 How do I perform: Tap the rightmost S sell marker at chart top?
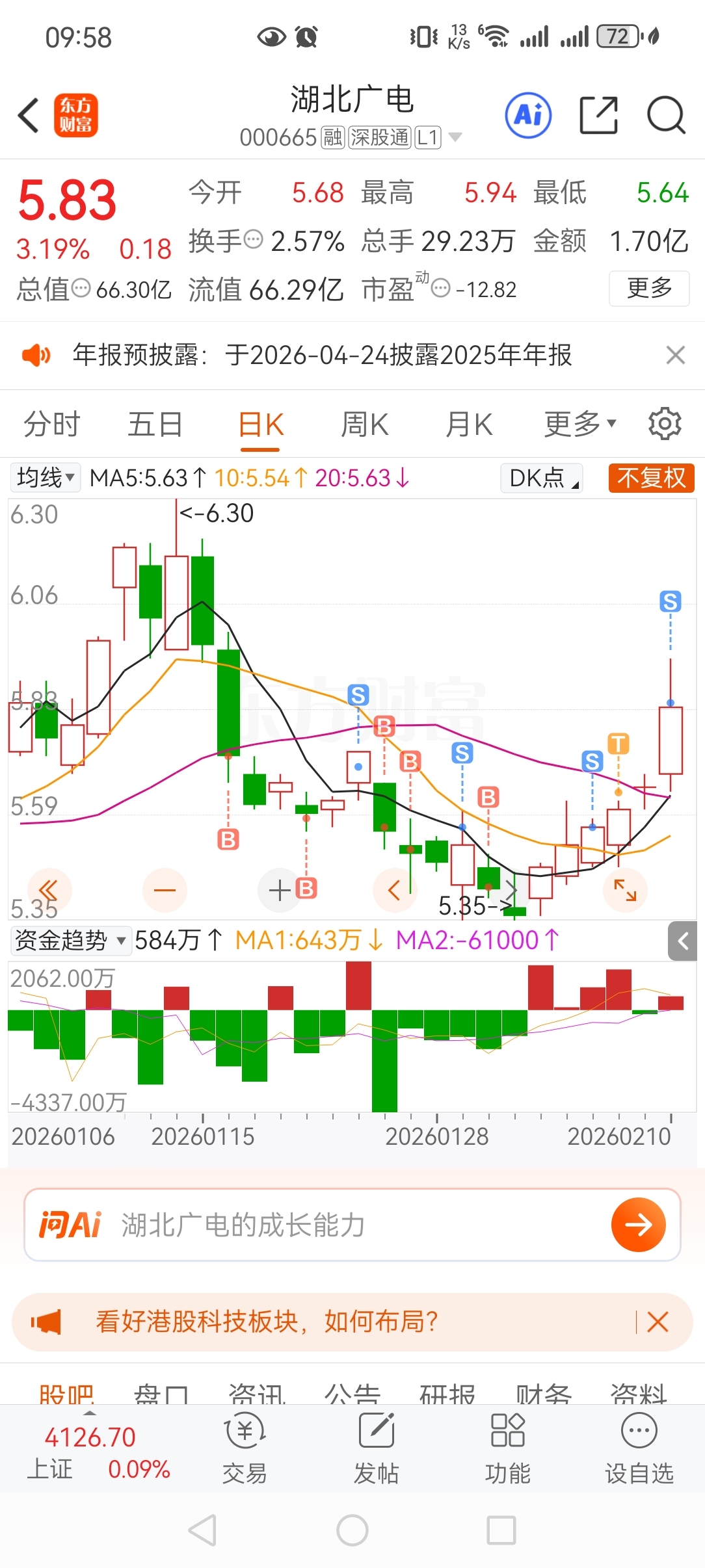click(x=671, y=601)
